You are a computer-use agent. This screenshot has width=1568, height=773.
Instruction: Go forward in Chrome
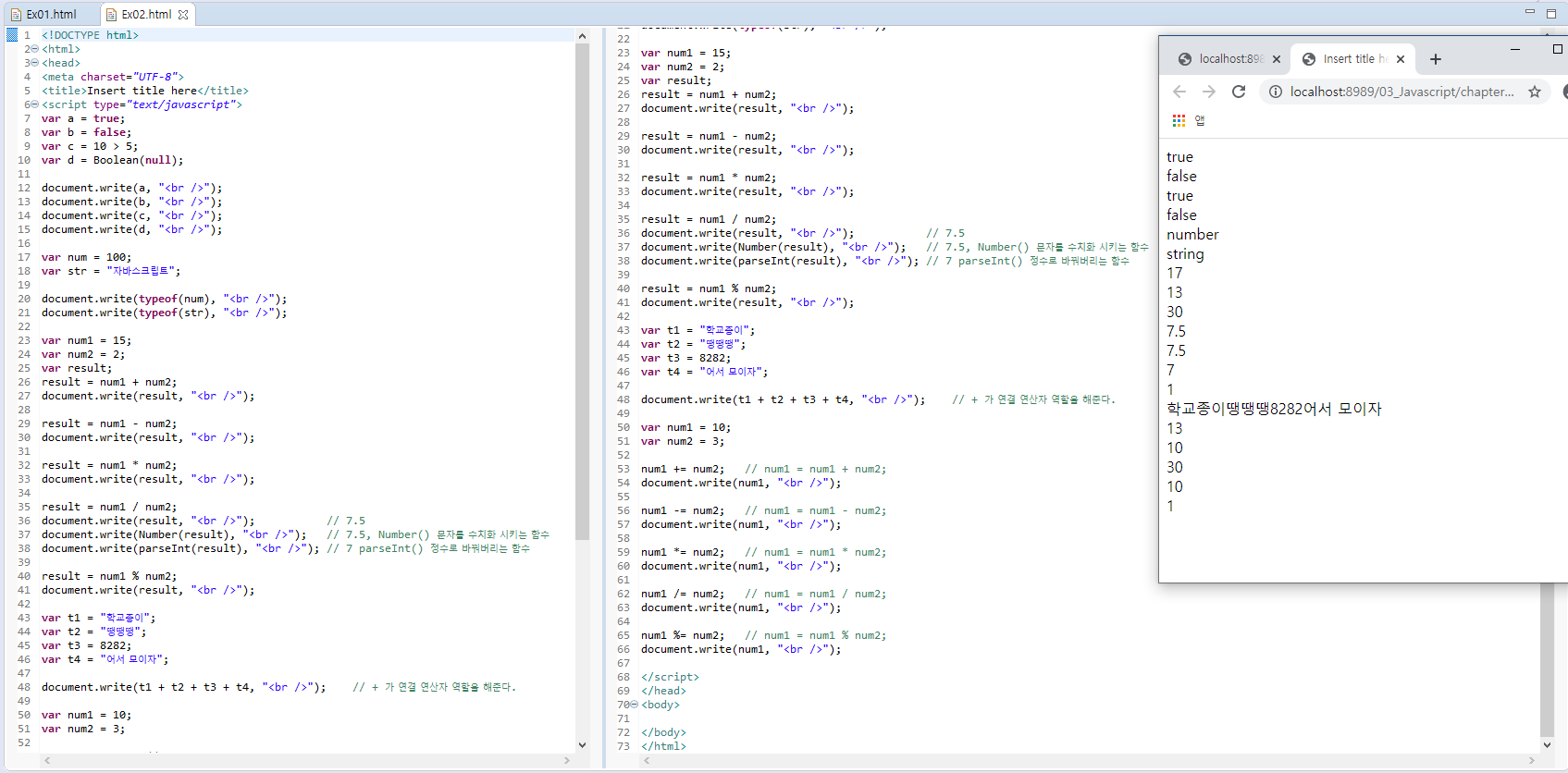tap(1209, 92)
